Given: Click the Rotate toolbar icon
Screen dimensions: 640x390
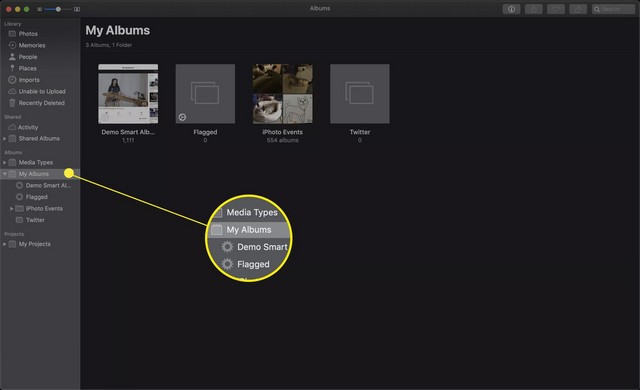Looking at the screenshot, I should [x=578, y=9].
